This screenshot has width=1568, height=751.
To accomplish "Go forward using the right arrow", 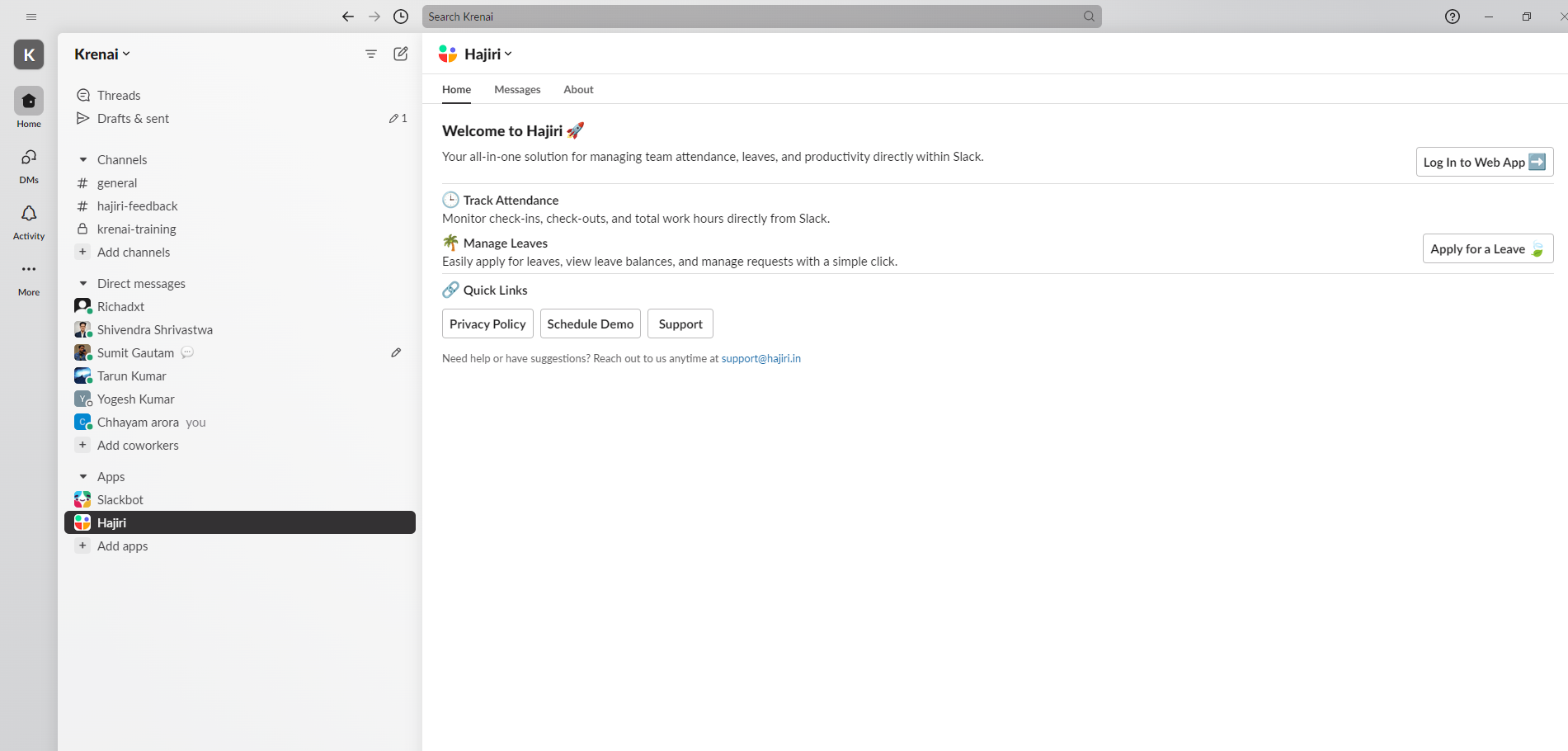I will tap(374, 17).
